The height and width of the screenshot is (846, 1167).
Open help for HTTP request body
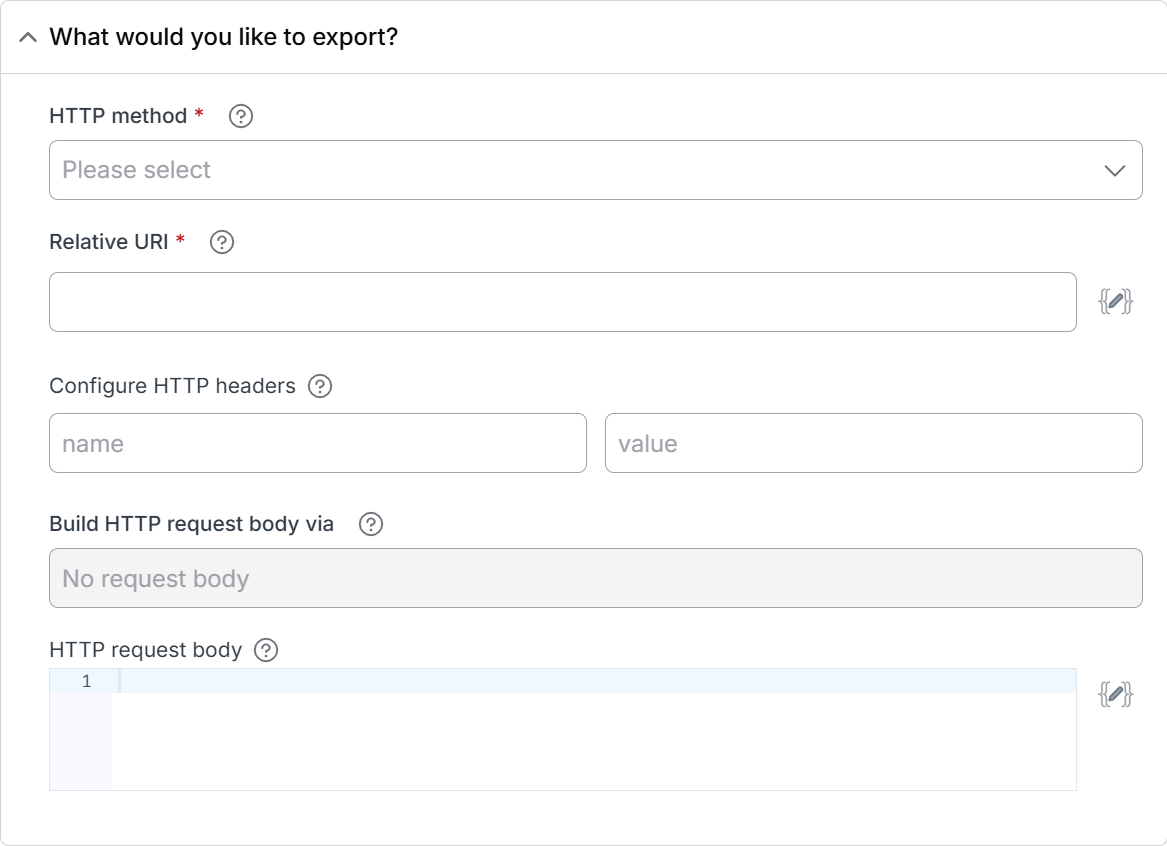(266, 650)
